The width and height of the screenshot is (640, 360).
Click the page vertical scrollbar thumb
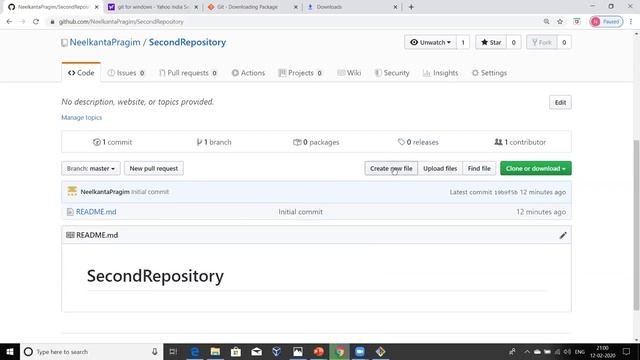[636, 224]
